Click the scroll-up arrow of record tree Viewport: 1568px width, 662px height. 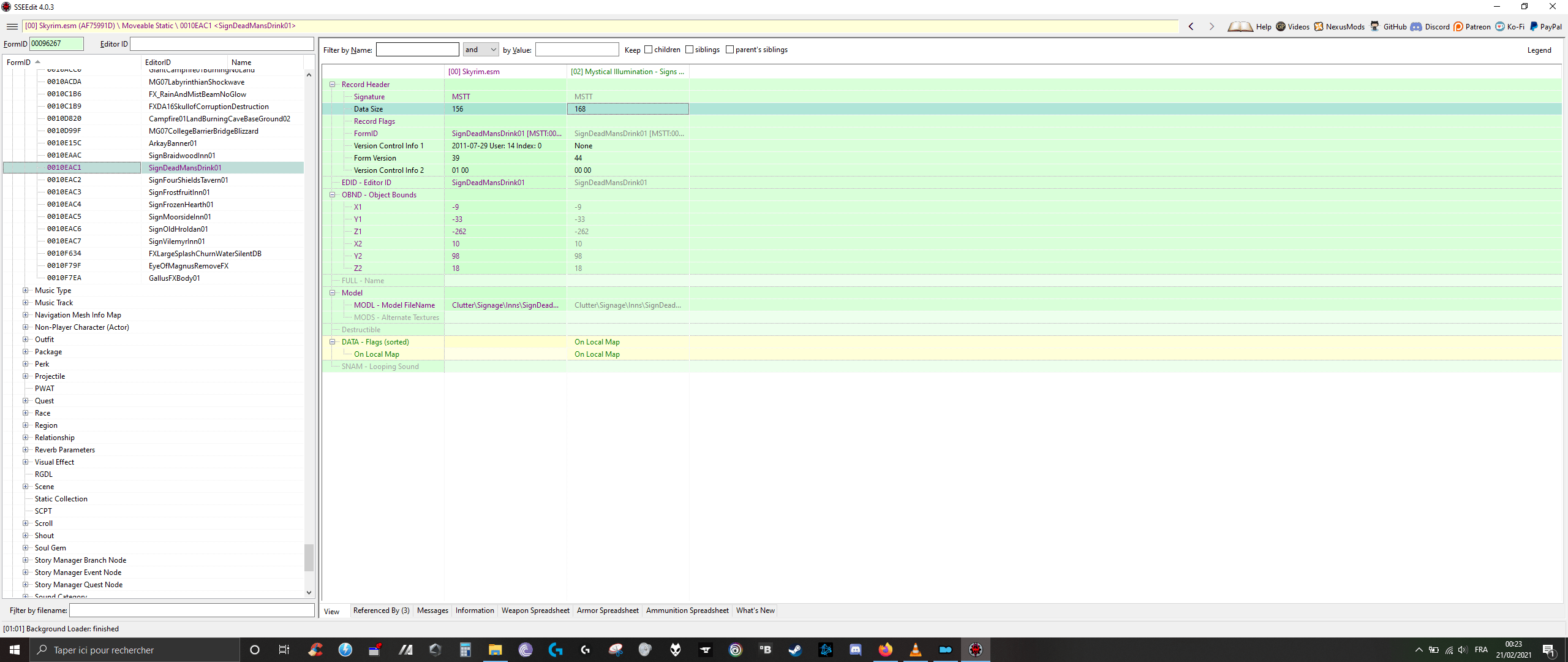coord(309,75)
